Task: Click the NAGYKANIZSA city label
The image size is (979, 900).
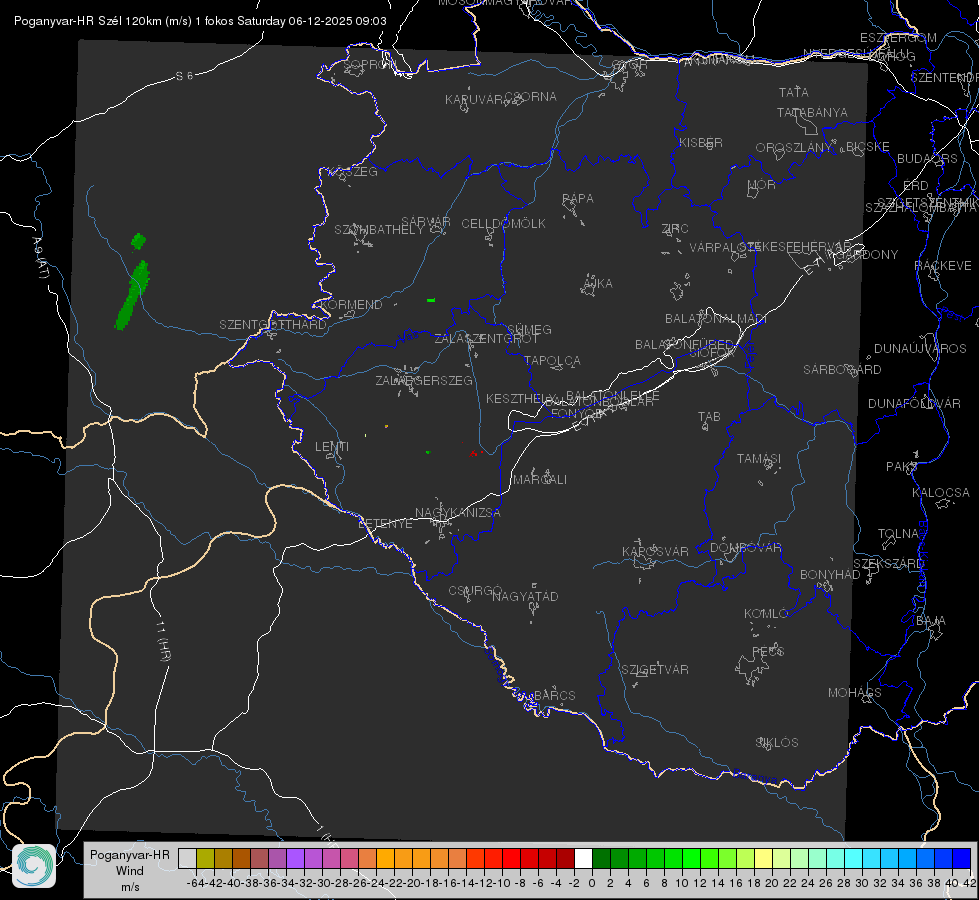Action: (x=458, y=513)
